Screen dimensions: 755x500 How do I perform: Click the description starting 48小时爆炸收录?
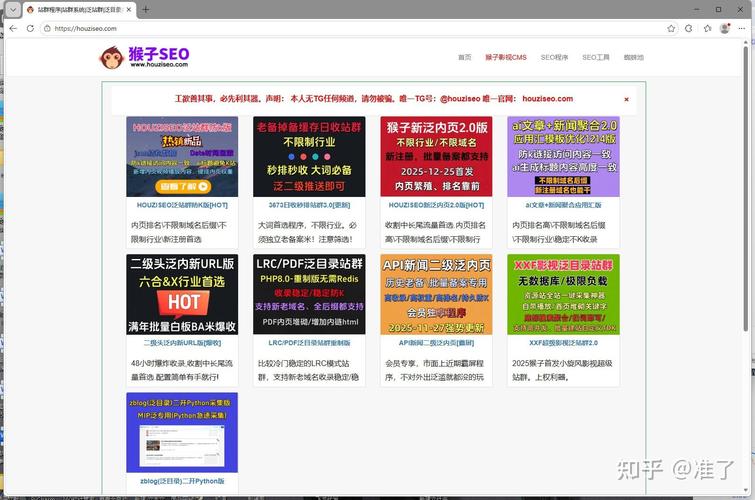pyautogui.click(x=182, y=370)
